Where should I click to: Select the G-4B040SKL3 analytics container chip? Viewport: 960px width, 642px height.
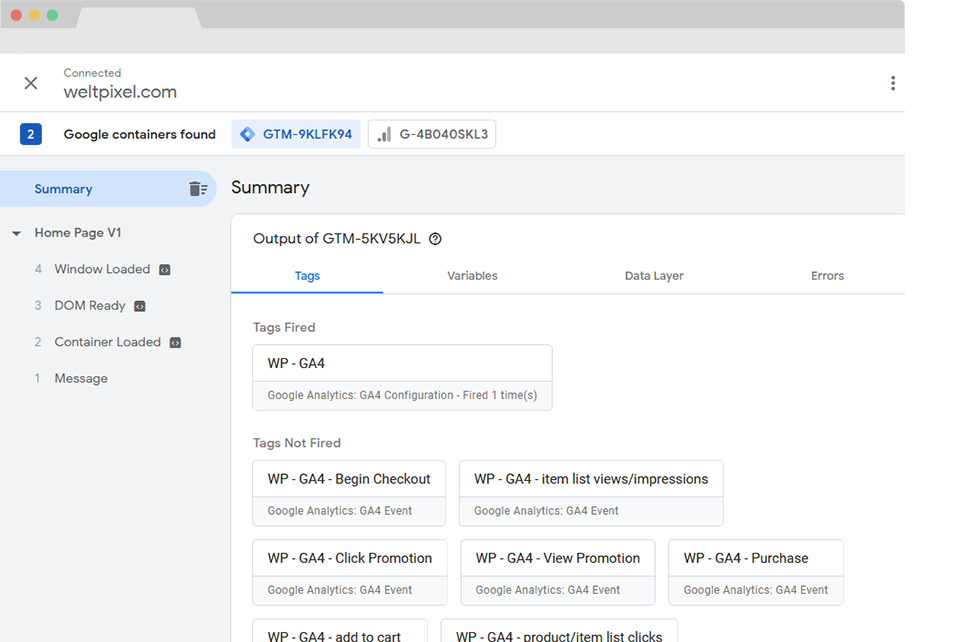pos(432,134)
